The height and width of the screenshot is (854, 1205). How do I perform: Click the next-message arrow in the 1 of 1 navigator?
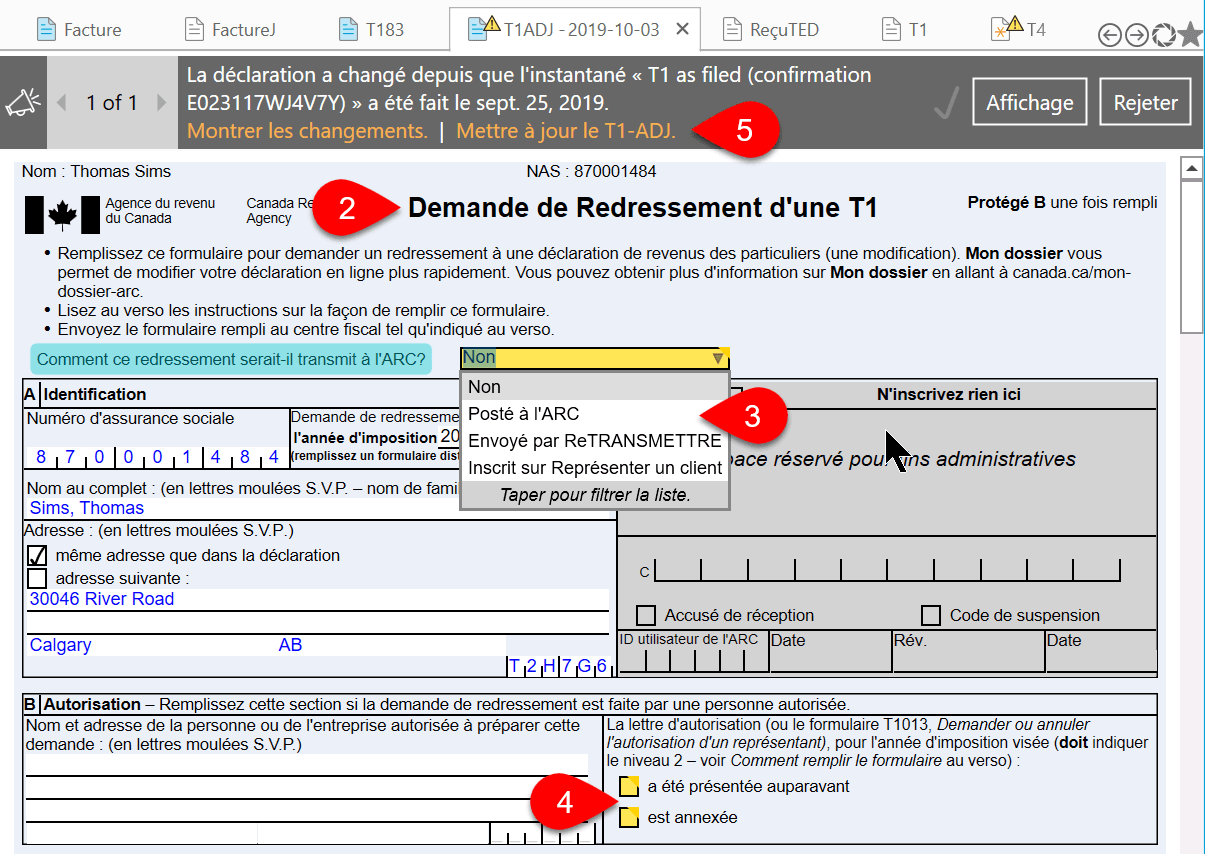tap(160, 100)
